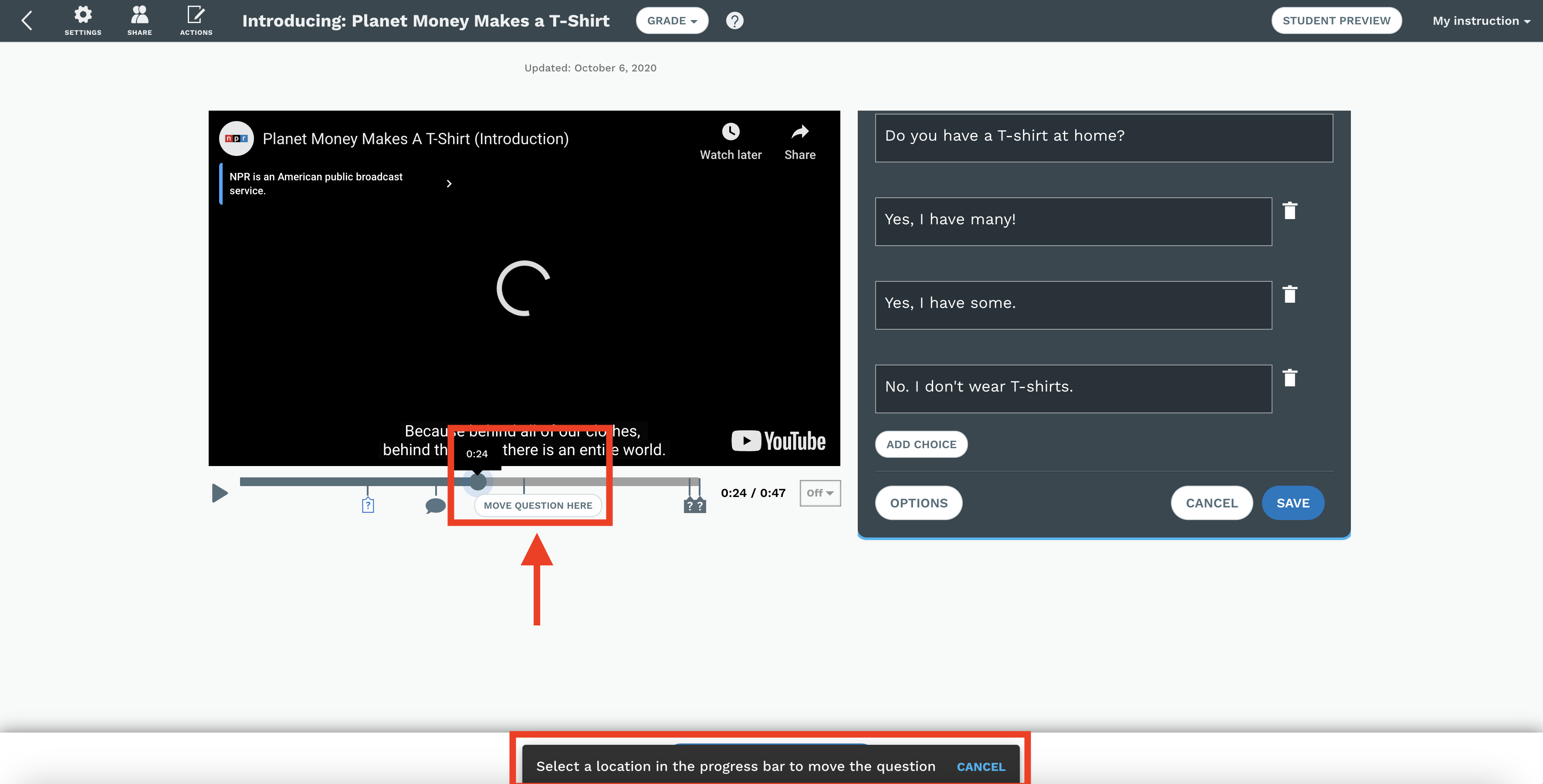Open the Share people icon
Screen dimensions: 1543x784
(139, 21)
